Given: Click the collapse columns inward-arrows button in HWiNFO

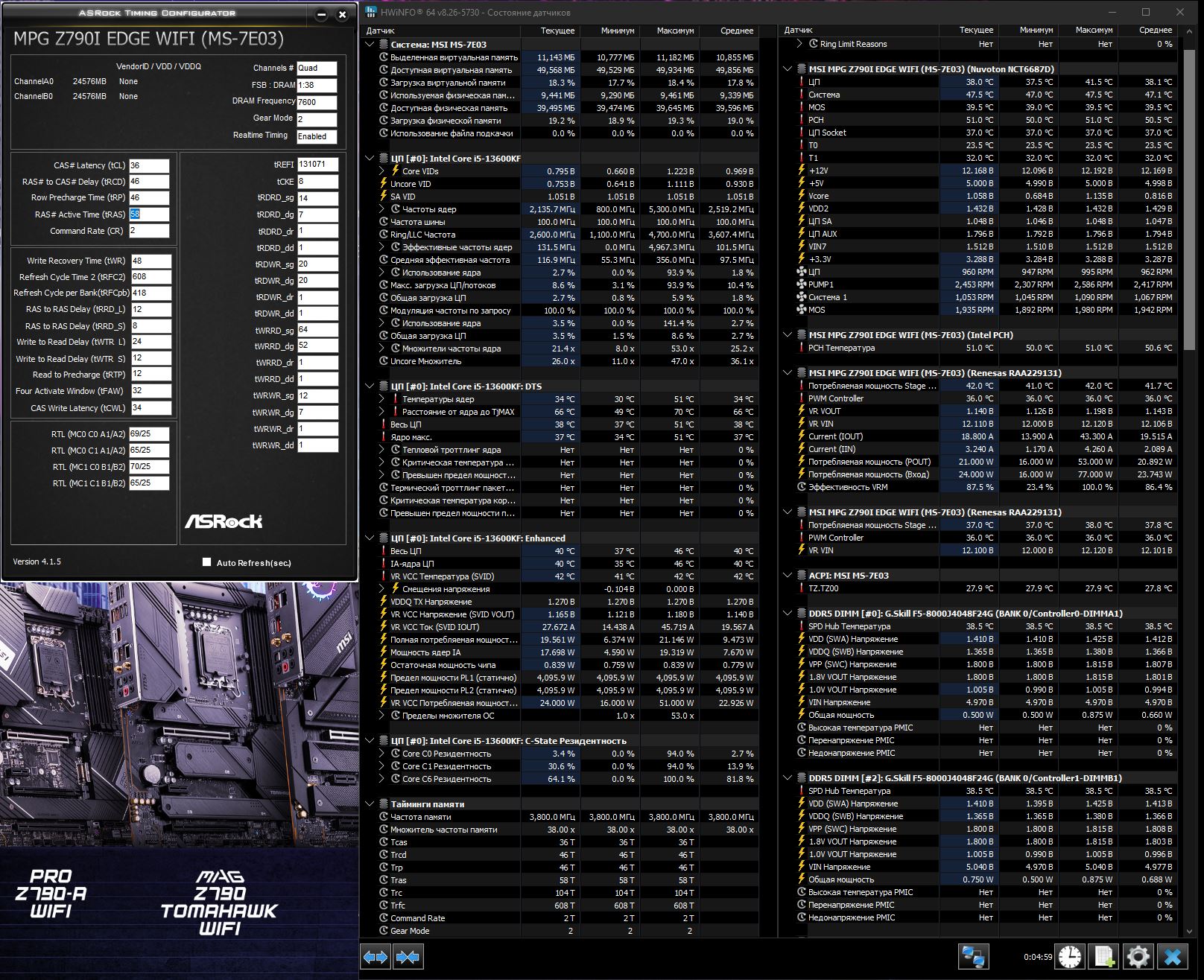Looking at the screenshot, I should (x=408, y=957).
